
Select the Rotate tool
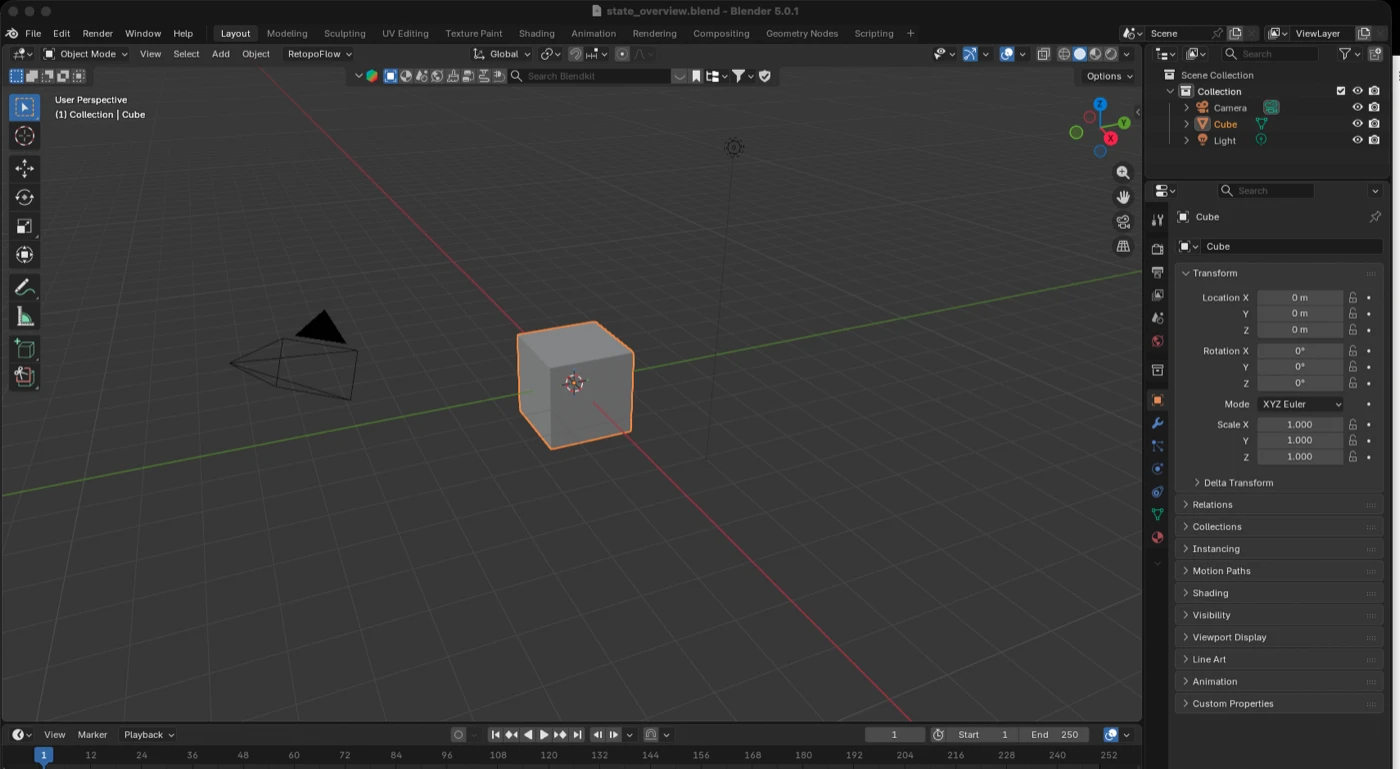25,197
